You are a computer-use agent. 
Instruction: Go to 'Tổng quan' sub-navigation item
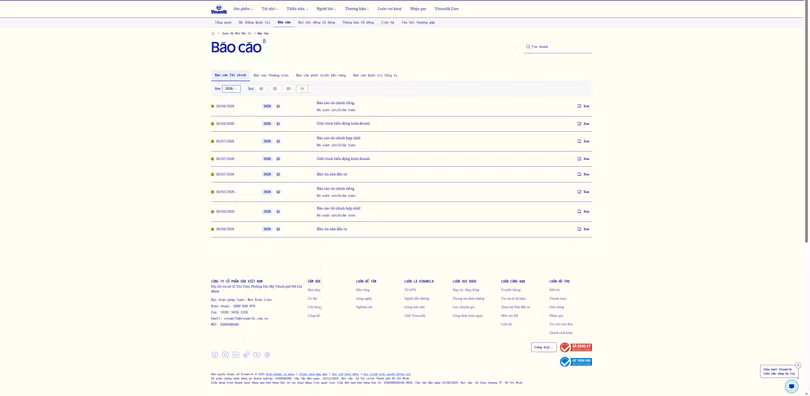pyautogui.click(x=223, y=23)
